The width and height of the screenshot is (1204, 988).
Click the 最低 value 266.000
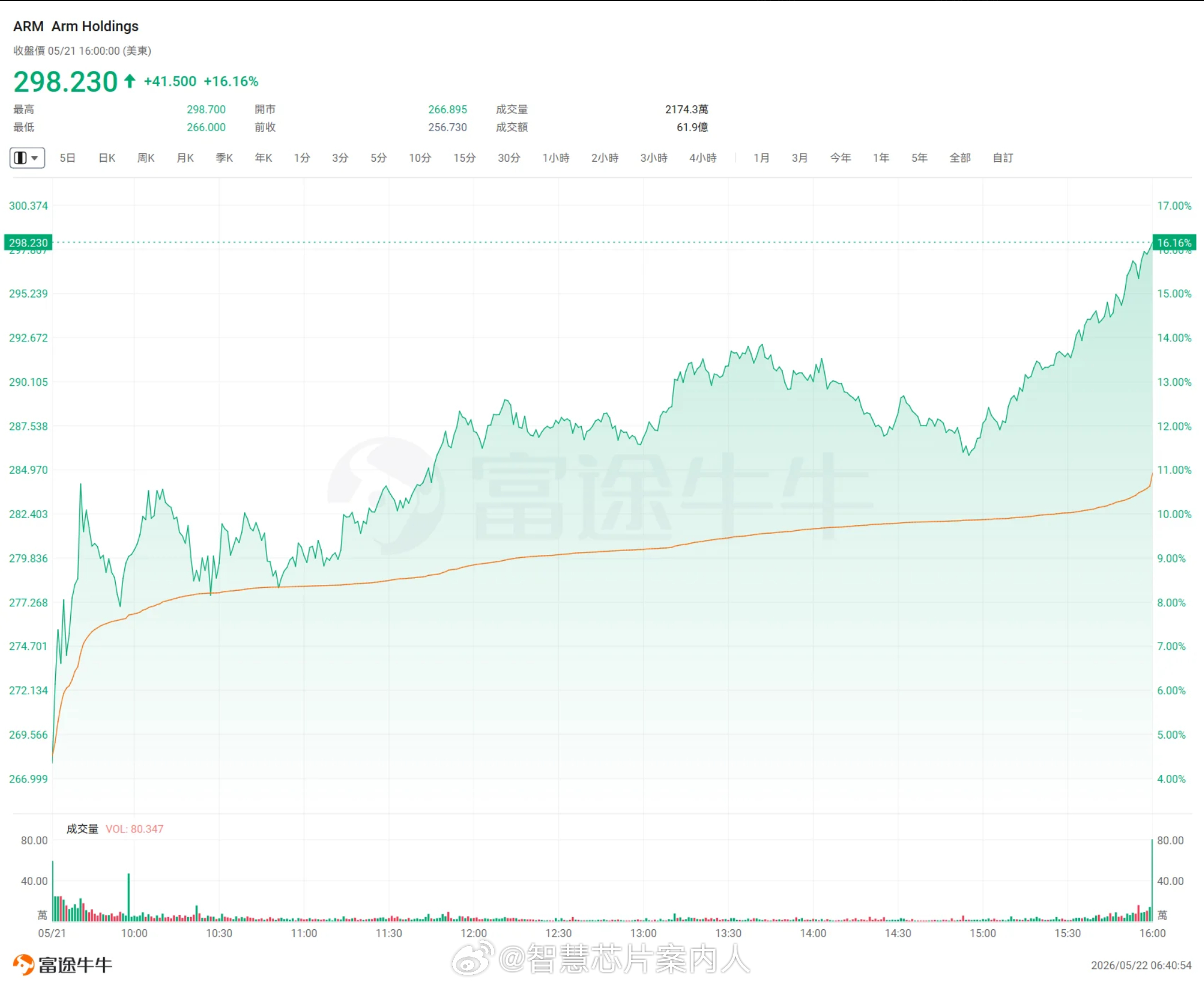(x=206, y=127)
